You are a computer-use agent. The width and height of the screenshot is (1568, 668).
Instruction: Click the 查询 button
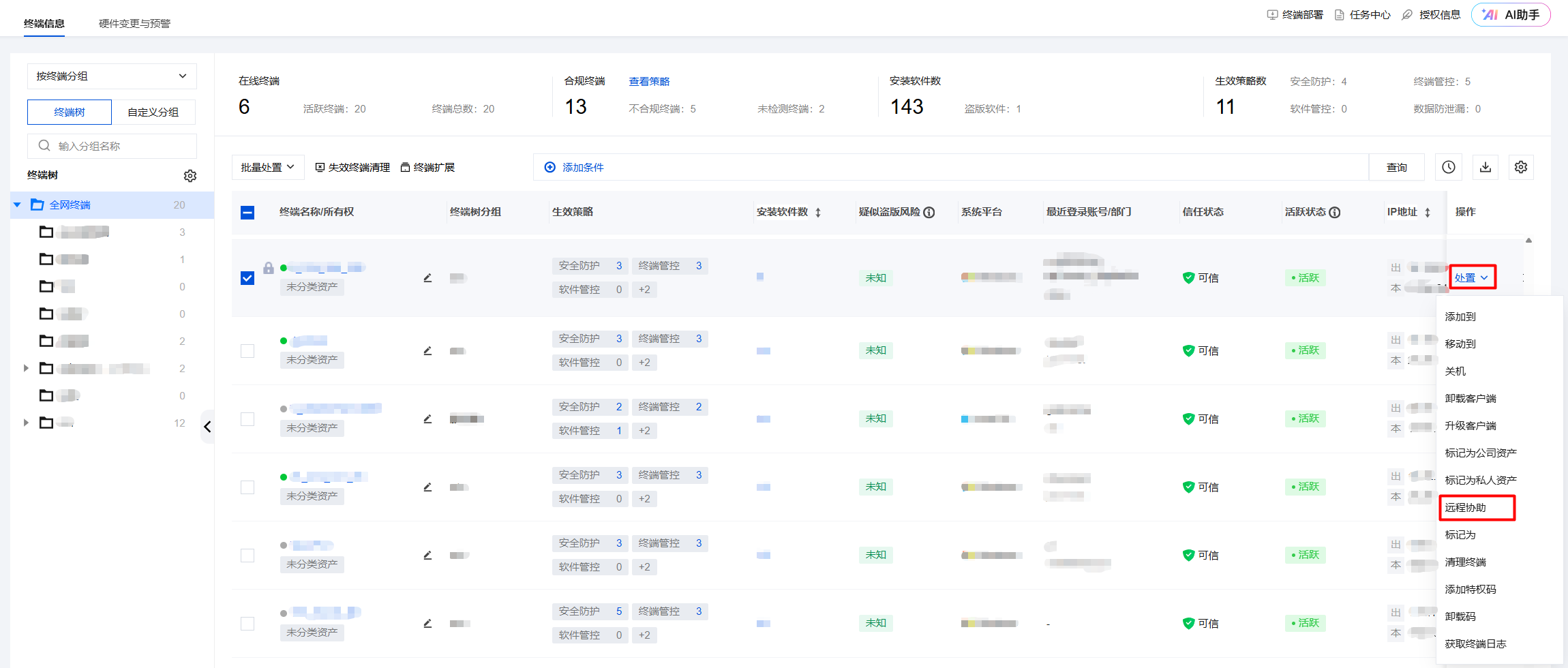(x=1396, y=167)
